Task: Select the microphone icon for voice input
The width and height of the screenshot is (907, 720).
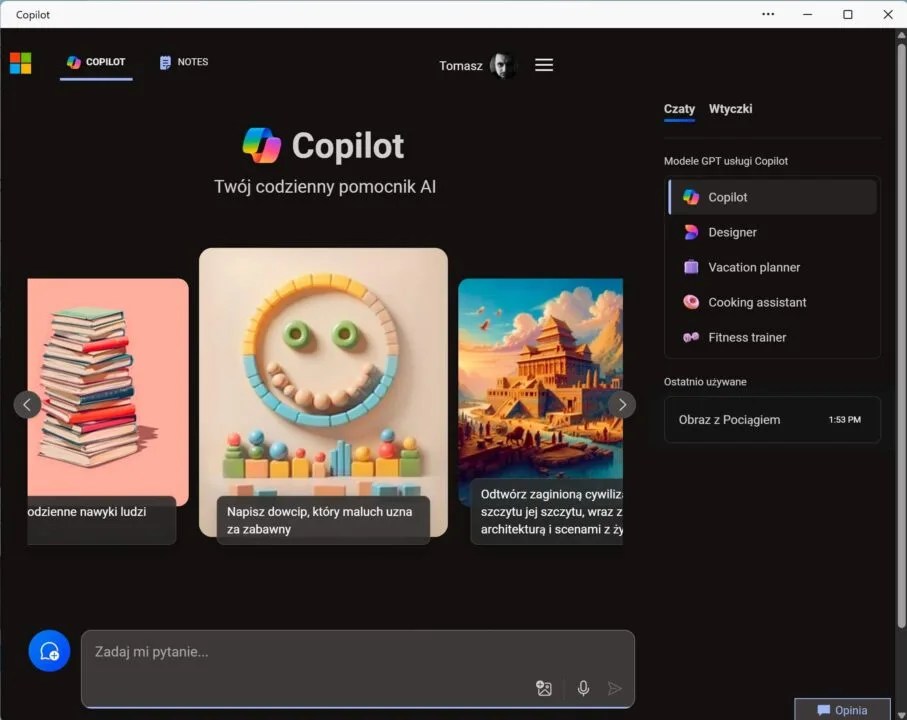Action: click(582, 688)
